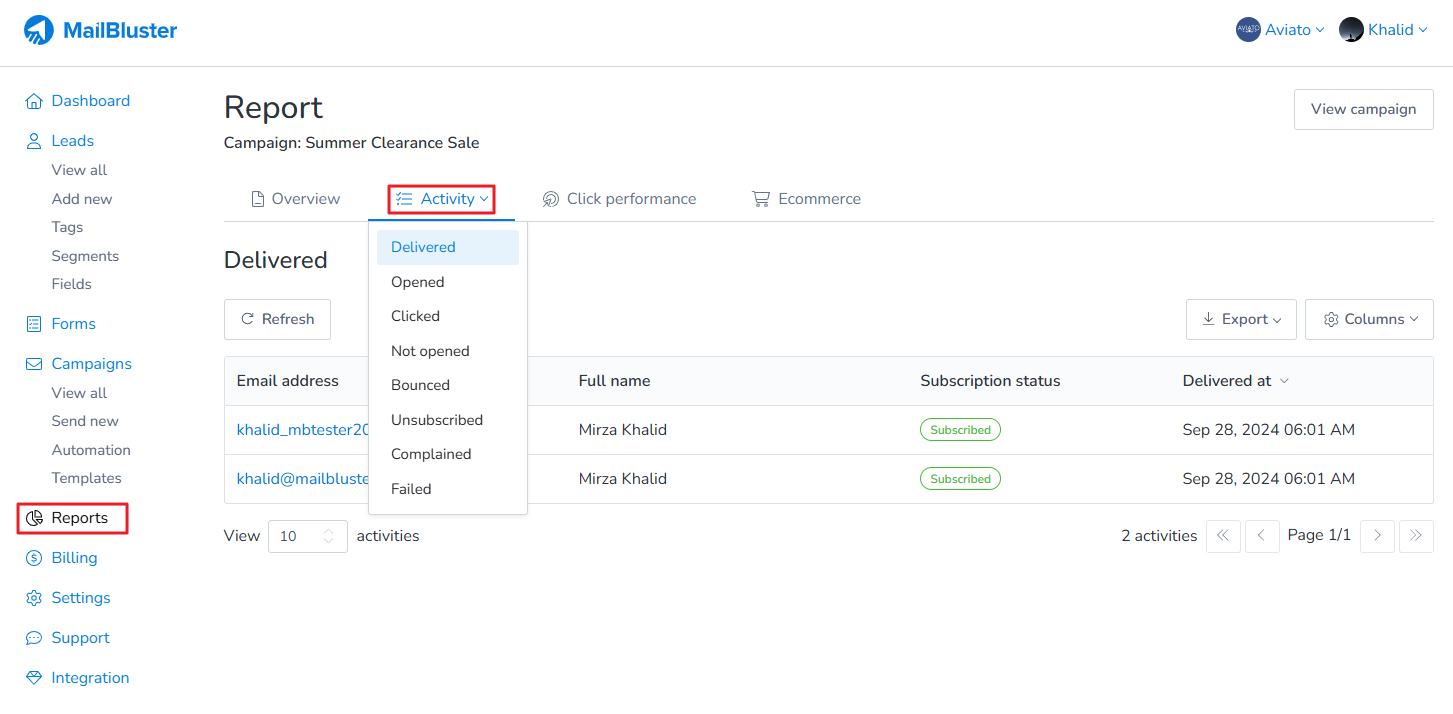The width and height of the screenshot is (1453, 714).
Task: Click the Forms icon in sidebar
Action: [x=34, y=324]
